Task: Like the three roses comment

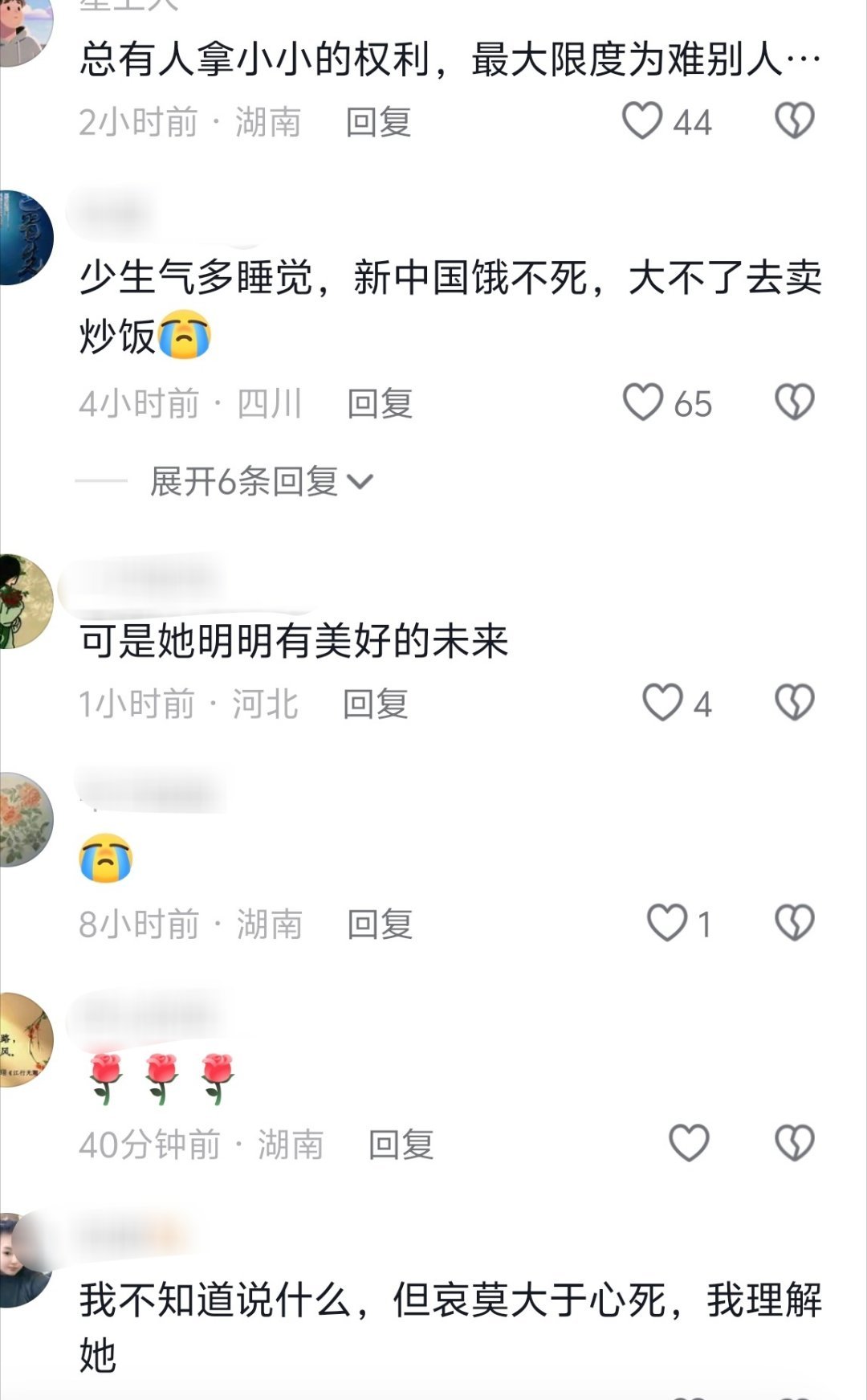Action: (x=690, y=1143)
